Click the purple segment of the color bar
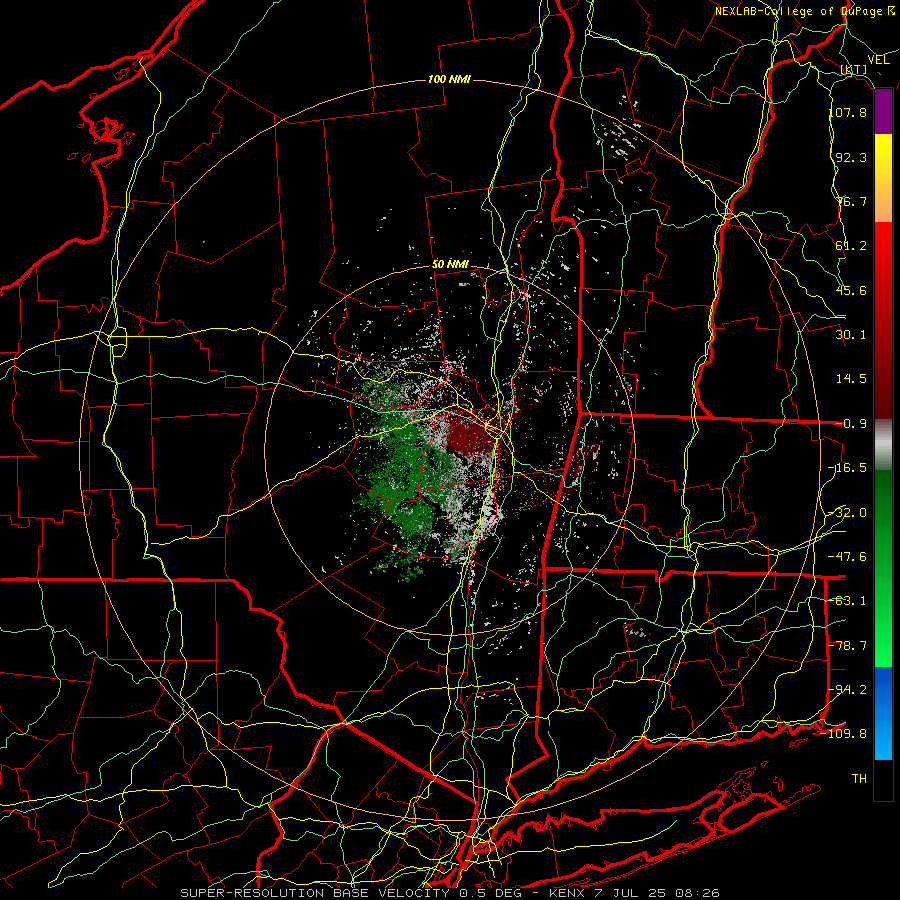The image size is (900, 900). (x=883, y=112)
